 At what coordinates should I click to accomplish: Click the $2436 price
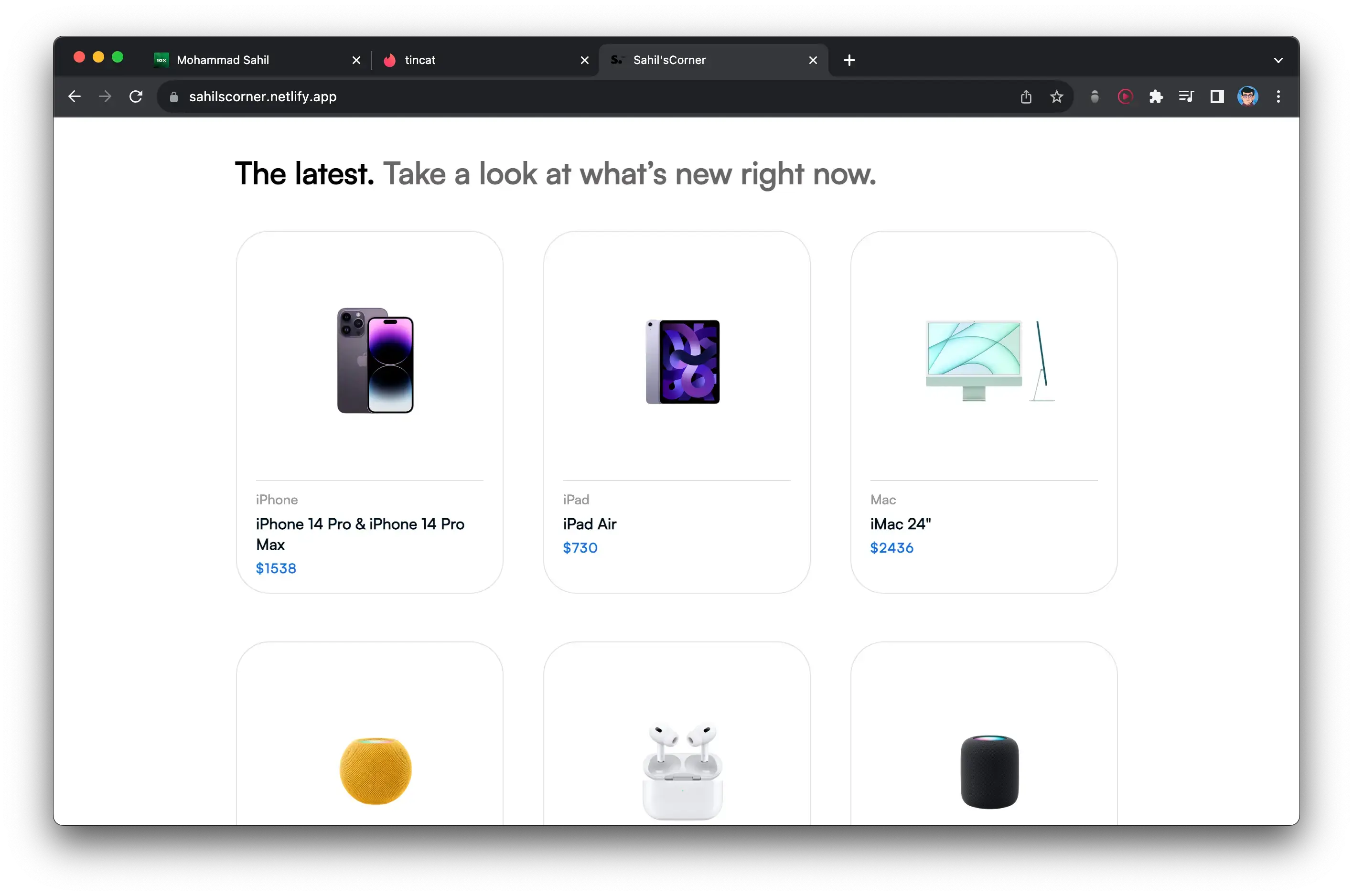click(891, 547)
